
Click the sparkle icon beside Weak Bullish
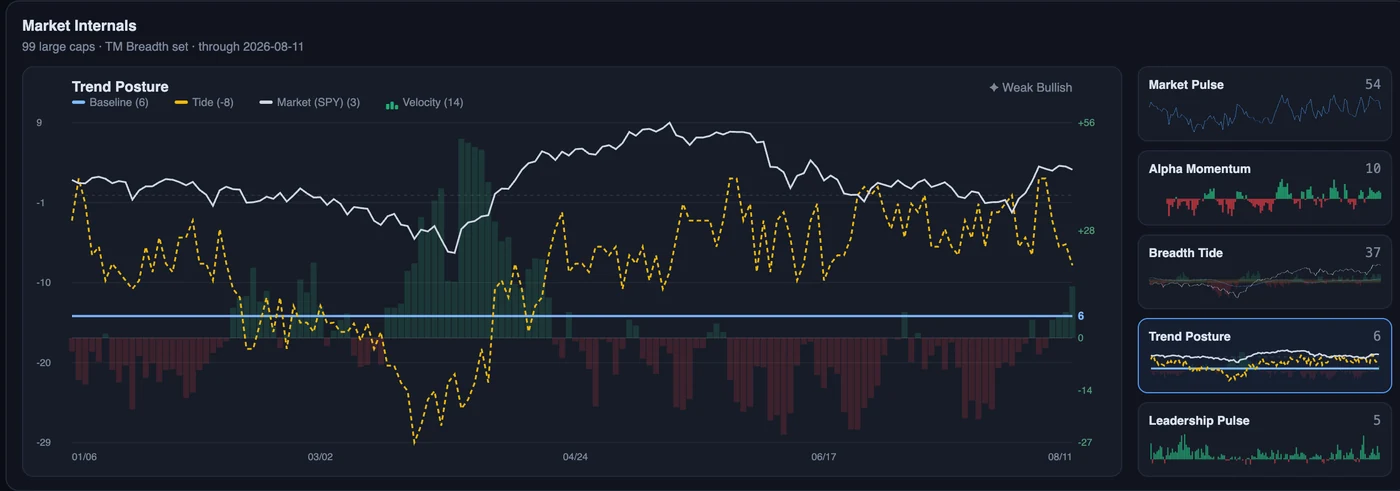coord(994,88)
